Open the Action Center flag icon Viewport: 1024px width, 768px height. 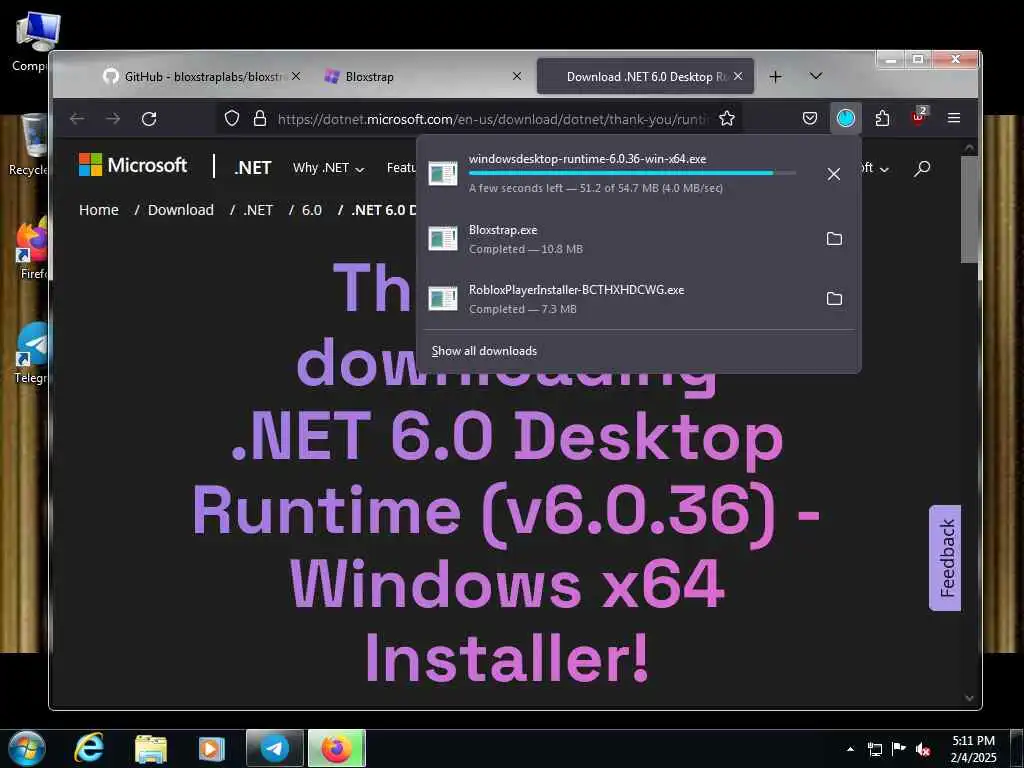pos(898,749)
